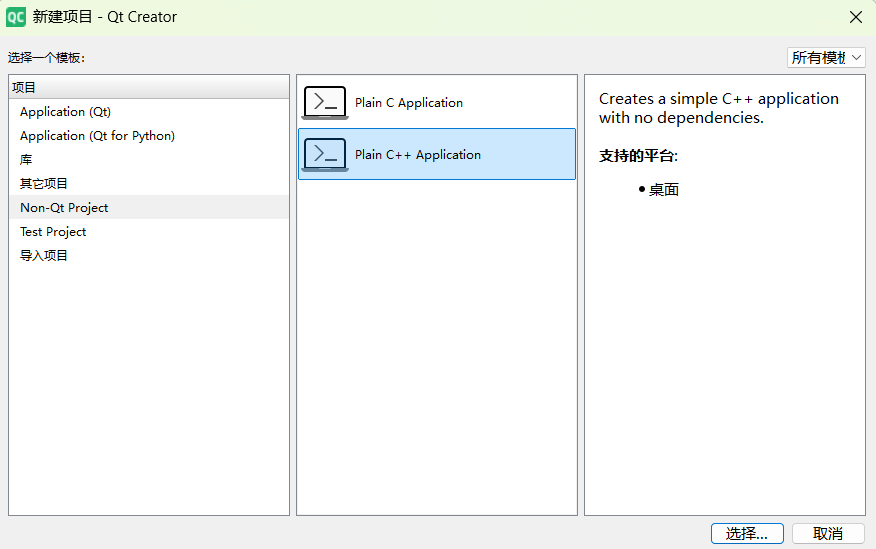The width and height of the screenshot is (876, 549).
Task: Select Application (Qt for Python) category
Action: (149, 136)
